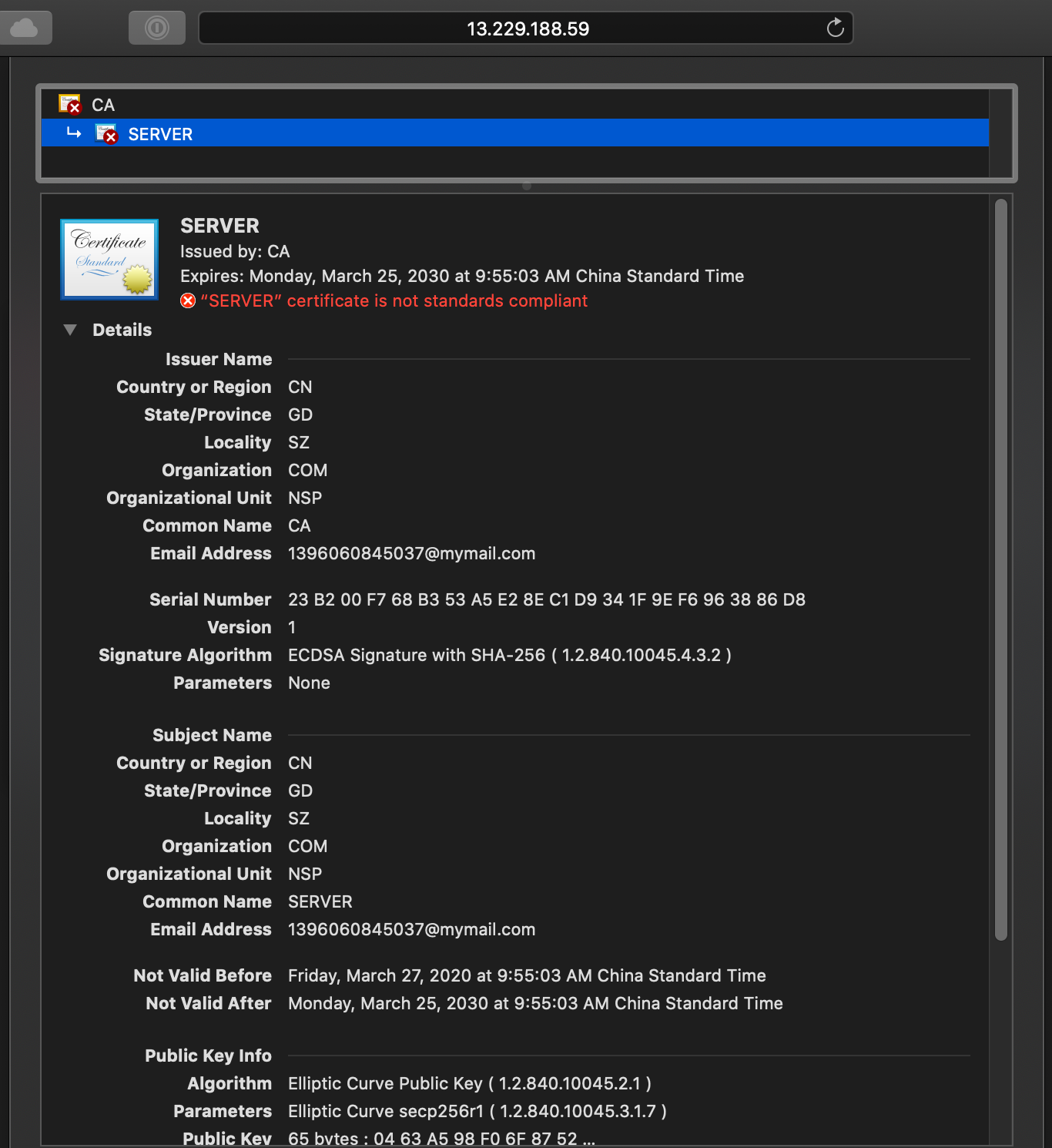
Task: Click the Details section label
Action: 122,330
